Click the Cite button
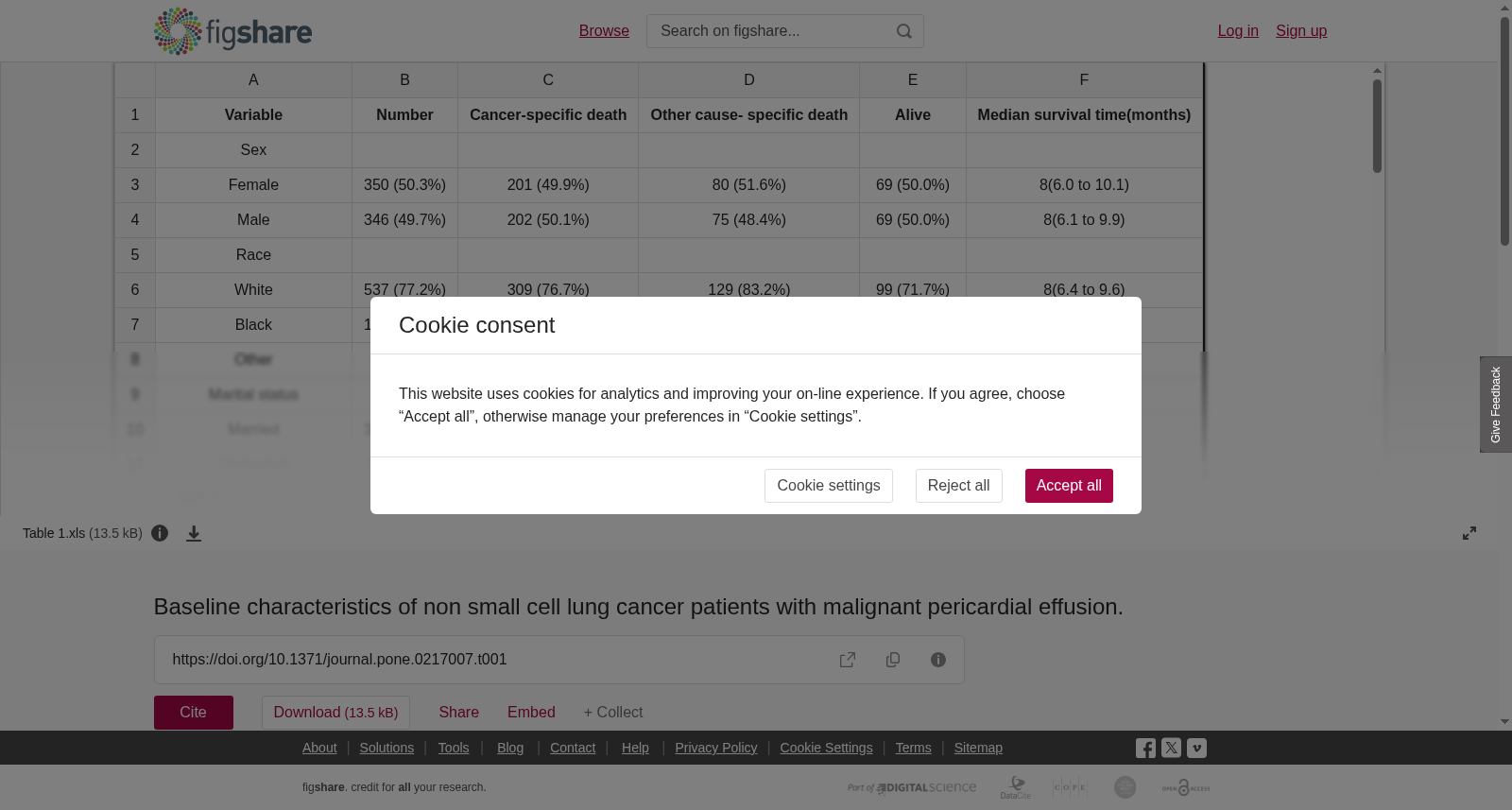 point(194,713)
